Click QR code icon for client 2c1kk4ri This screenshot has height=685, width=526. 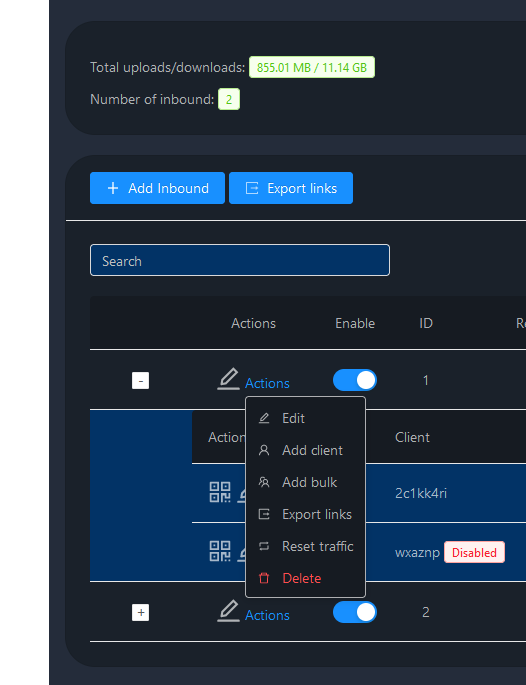click(220, 492)
